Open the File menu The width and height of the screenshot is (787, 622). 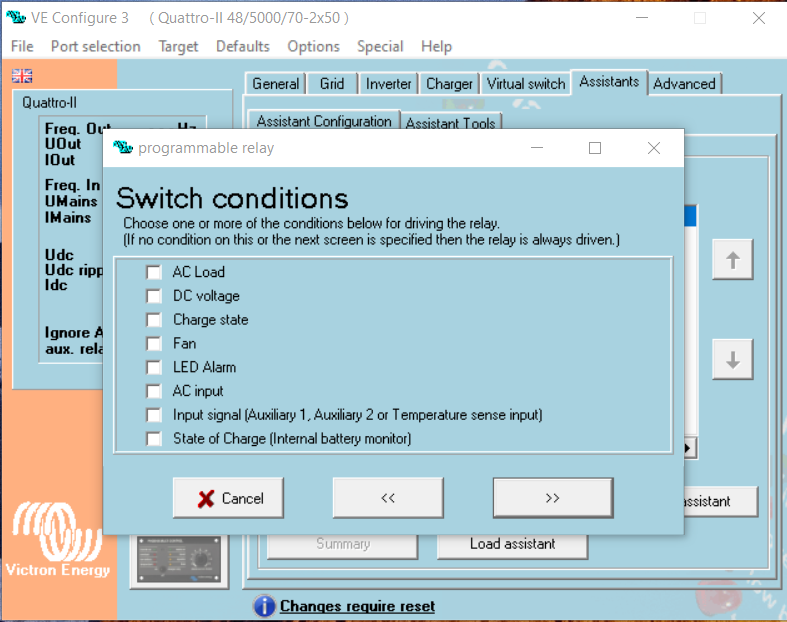coord(22,46)
